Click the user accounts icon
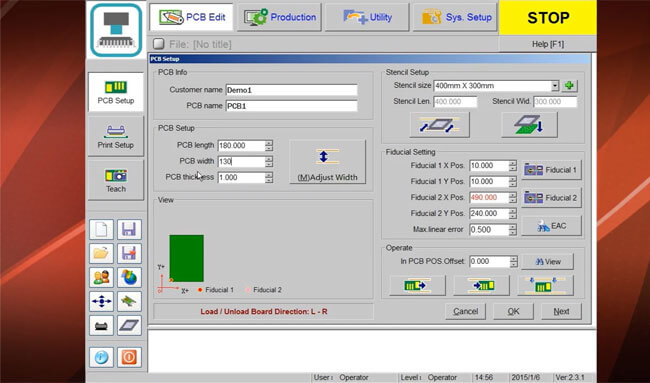650x383 pixels. point(102,277)
